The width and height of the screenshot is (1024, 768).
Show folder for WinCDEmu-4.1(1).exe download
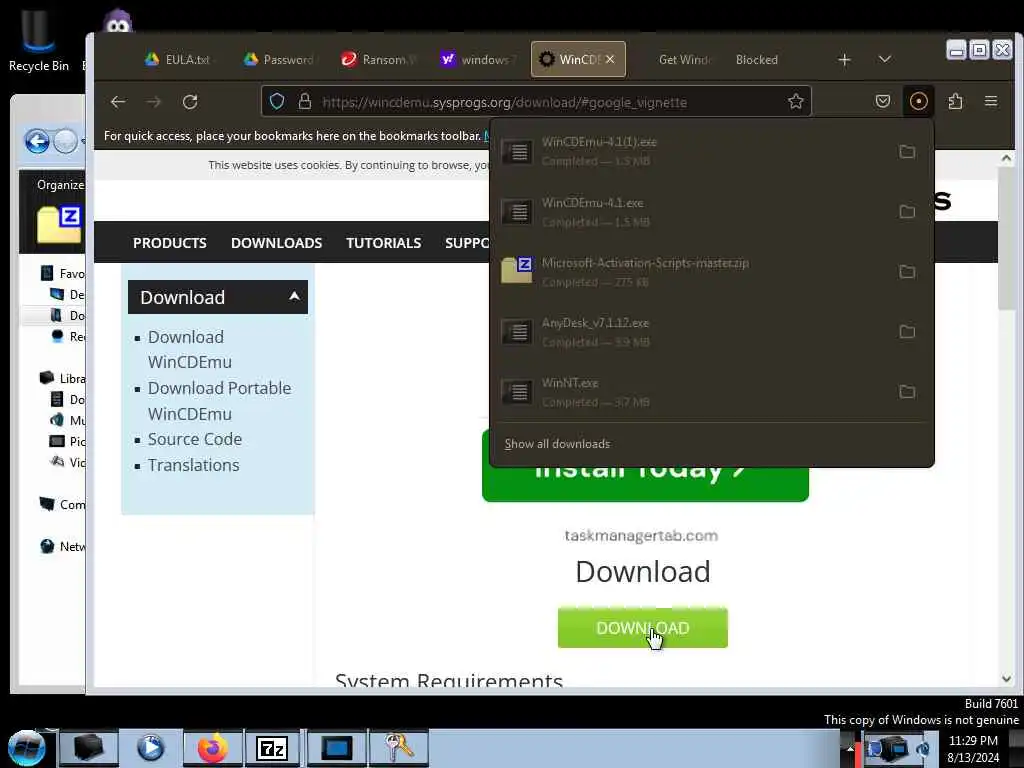(906, 152)
